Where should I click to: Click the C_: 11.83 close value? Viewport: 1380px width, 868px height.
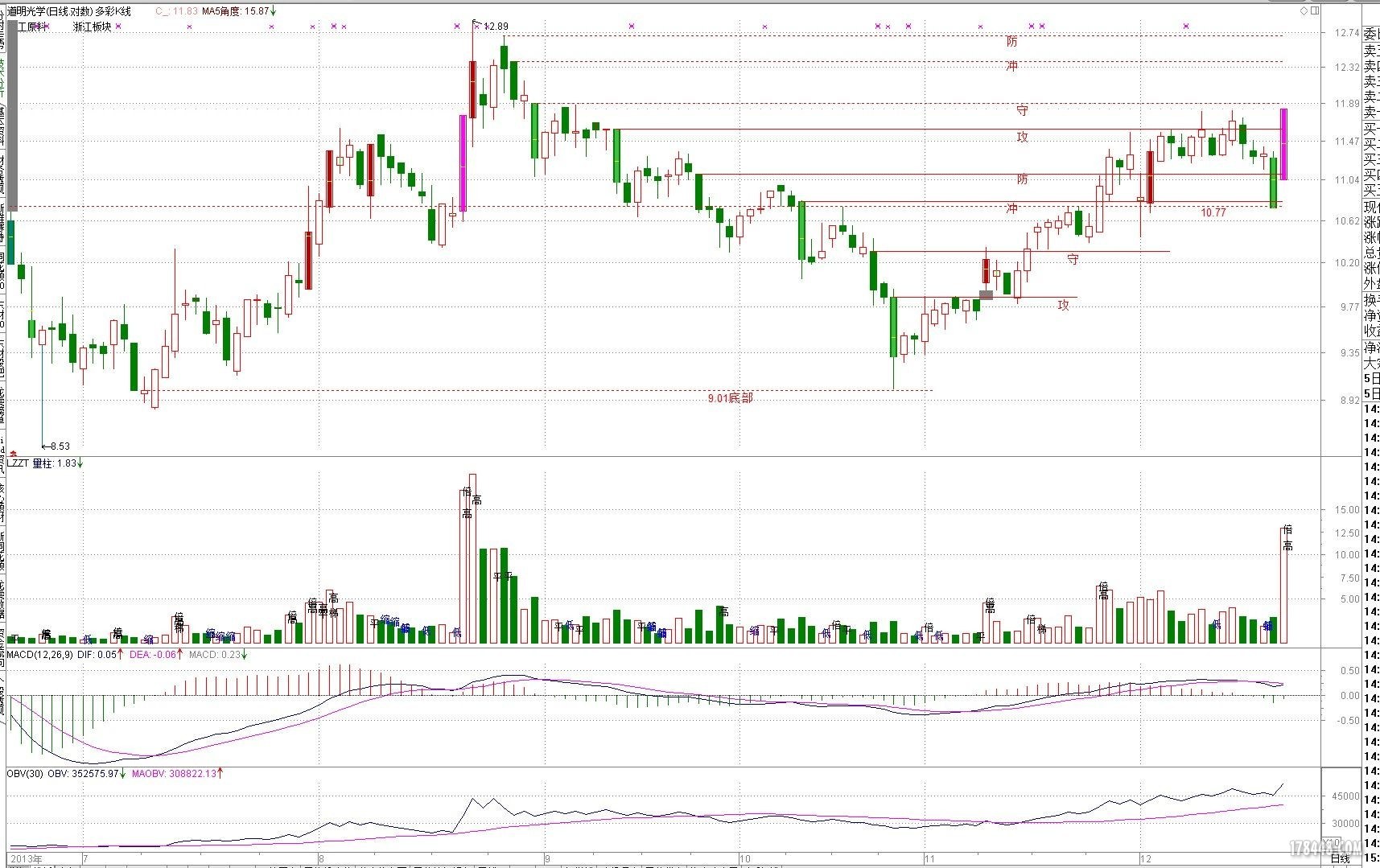click(176, 11)
